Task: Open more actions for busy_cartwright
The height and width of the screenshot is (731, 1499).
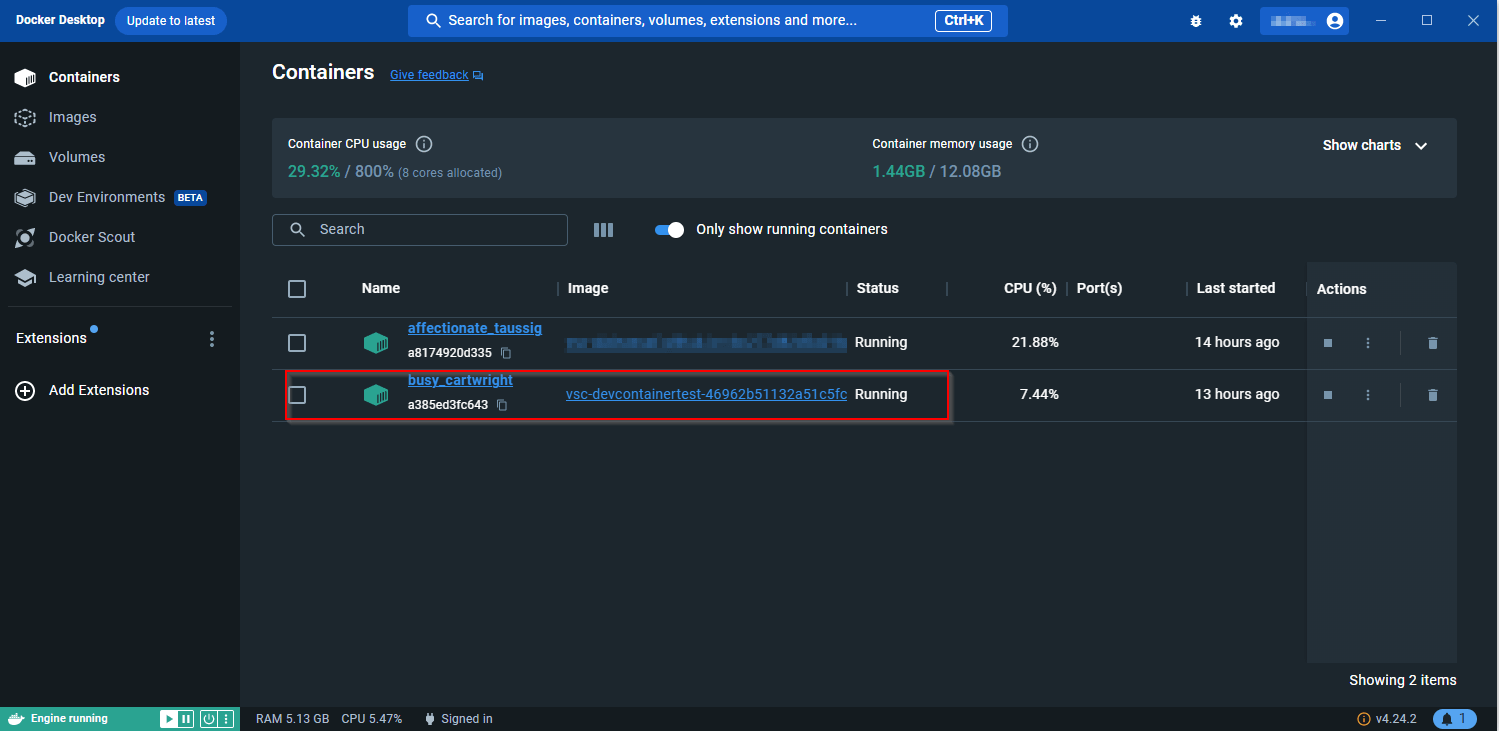Action: (x=1368, y=395)
